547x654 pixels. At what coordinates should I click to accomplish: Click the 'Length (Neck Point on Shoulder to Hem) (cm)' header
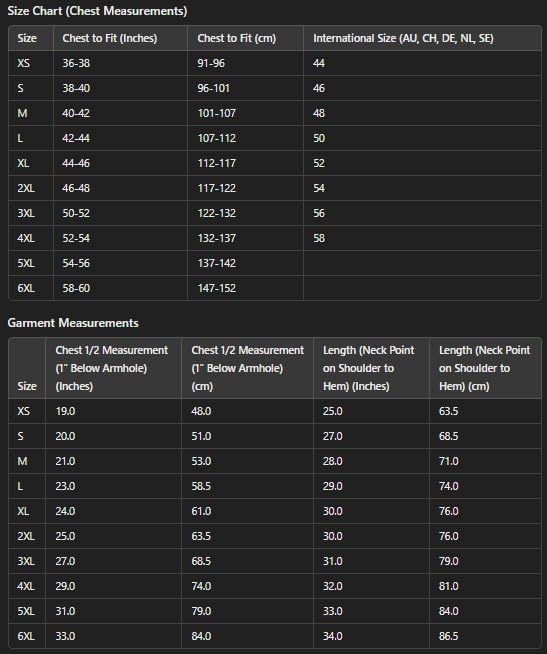[x=484, y=368]
